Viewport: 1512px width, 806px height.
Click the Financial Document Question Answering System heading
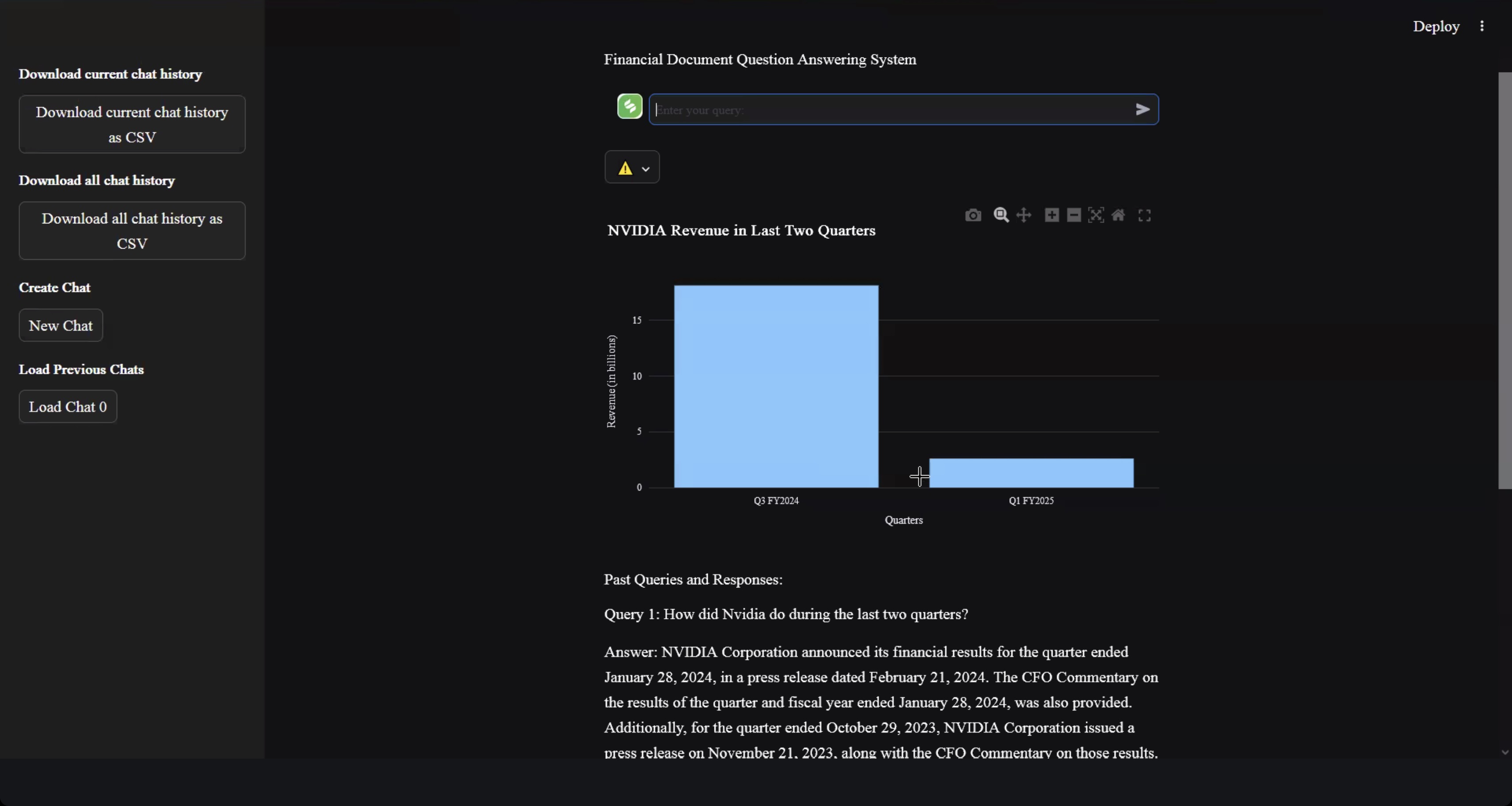coord(760,59)
